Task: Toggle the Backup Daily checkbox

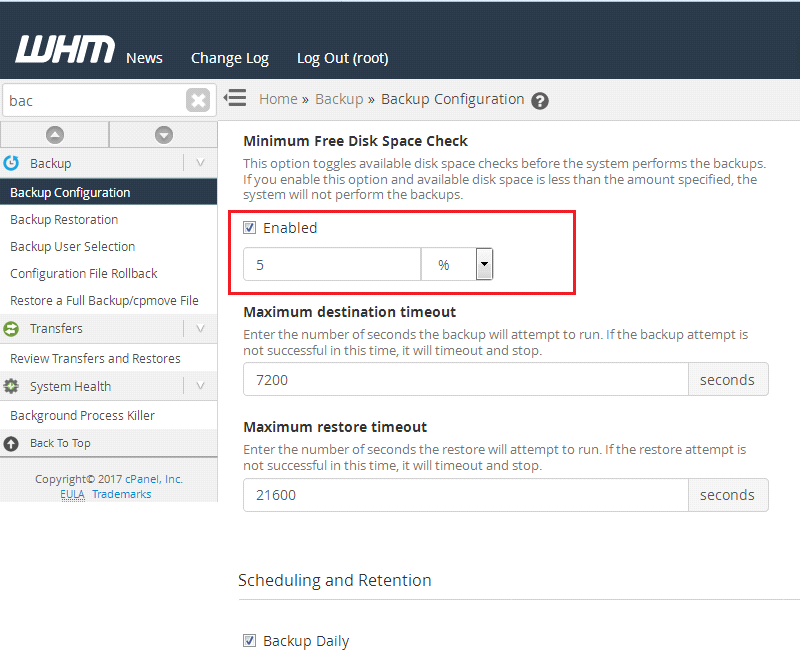Action: point(249,640)
